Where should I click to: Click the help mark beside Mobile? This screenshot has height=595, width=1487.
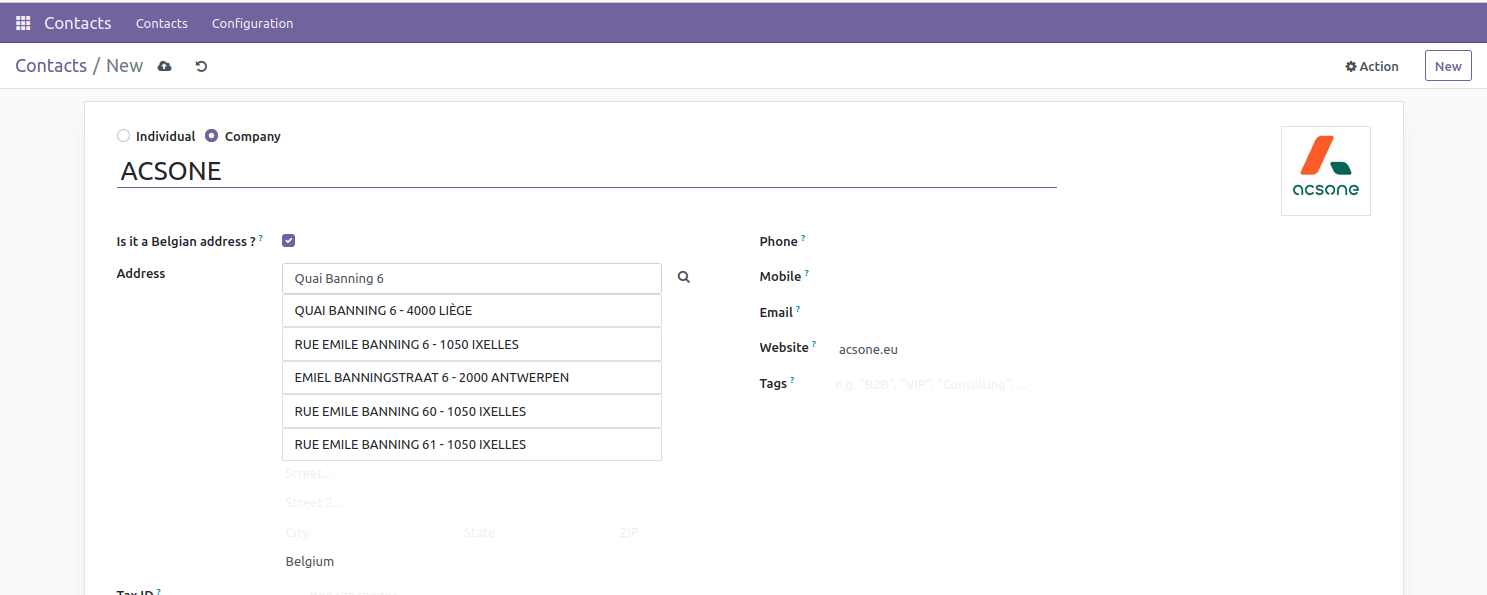coord(807,273)
